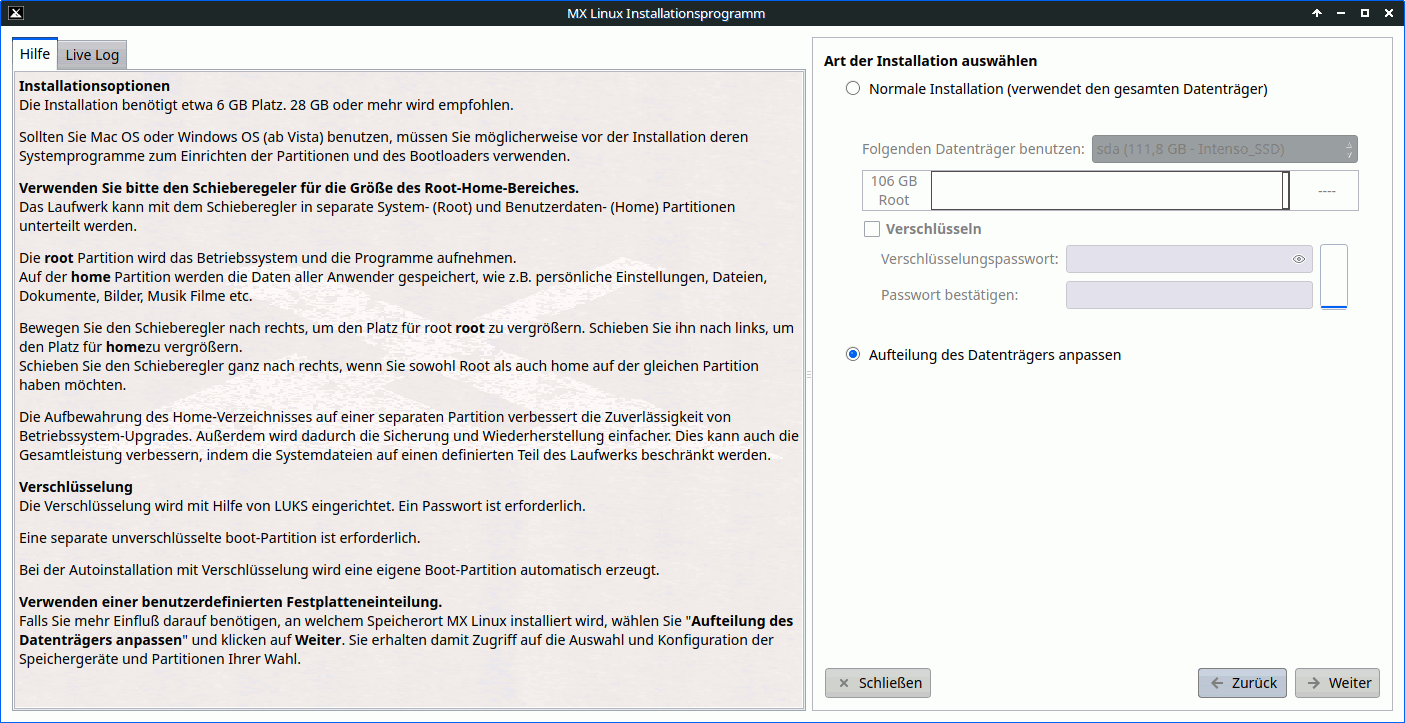Click the Installationsoptionen heading in help
The image size is (1405, 723).
(95, 86)
